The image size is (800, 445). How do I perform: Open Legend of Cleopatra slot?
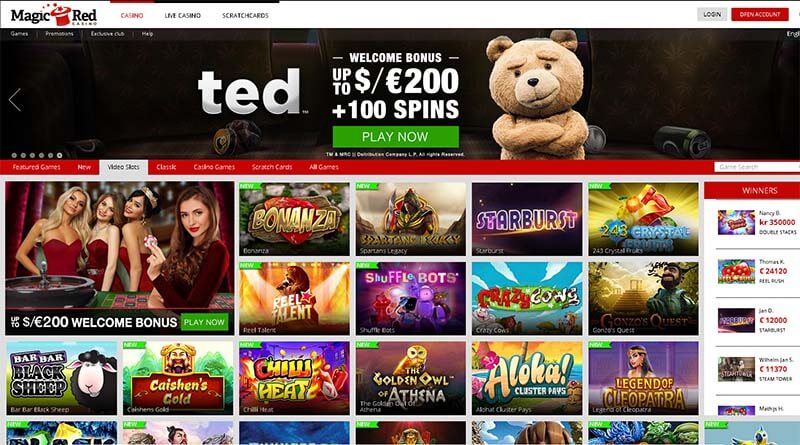coord(643,378)
